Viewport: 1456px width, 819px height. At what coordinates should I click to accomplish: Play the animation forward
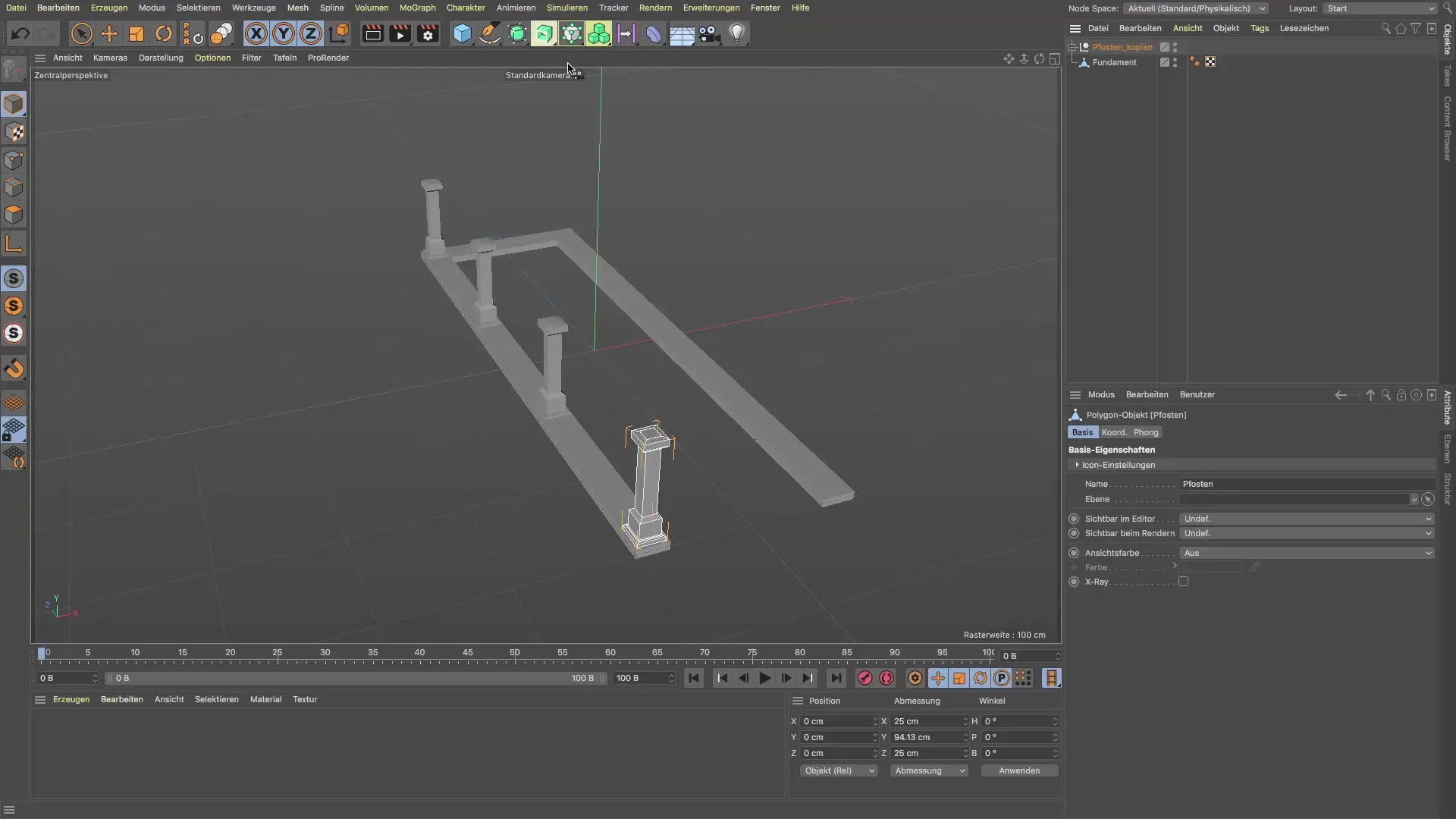point(764,678)
